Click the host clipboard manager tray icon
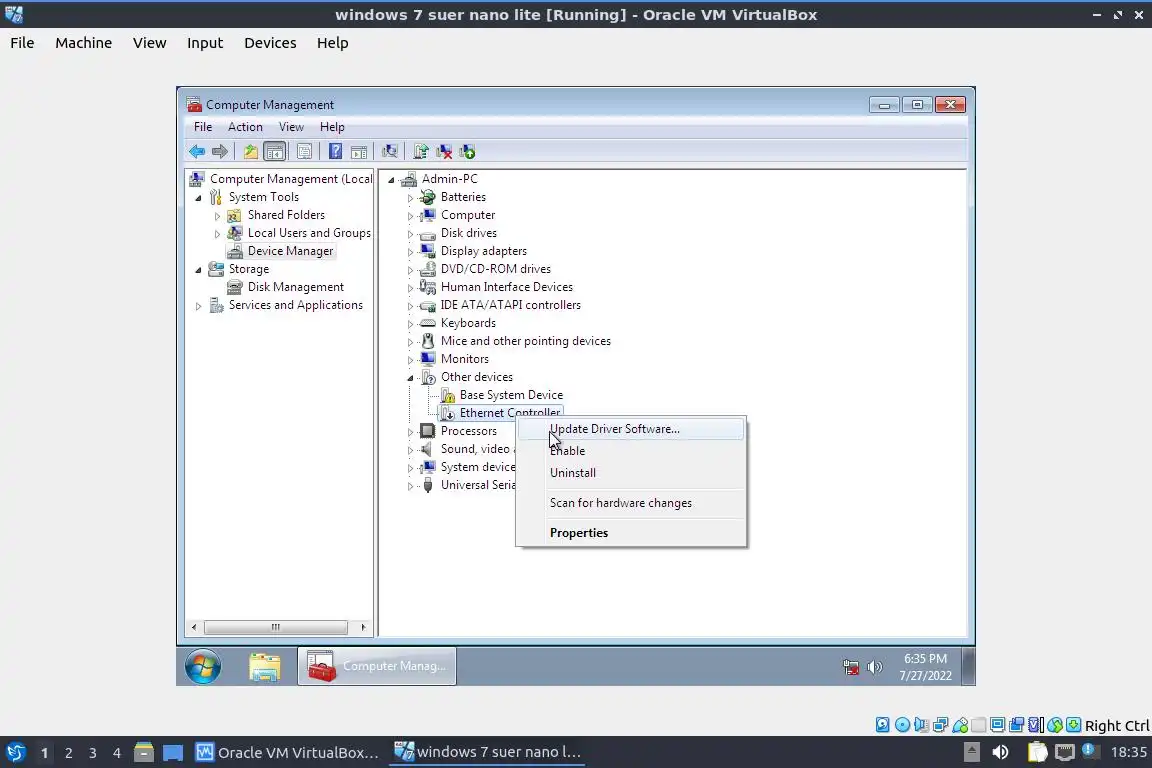The height and width of the screenshot is (768, 1152). point(1037,752)
